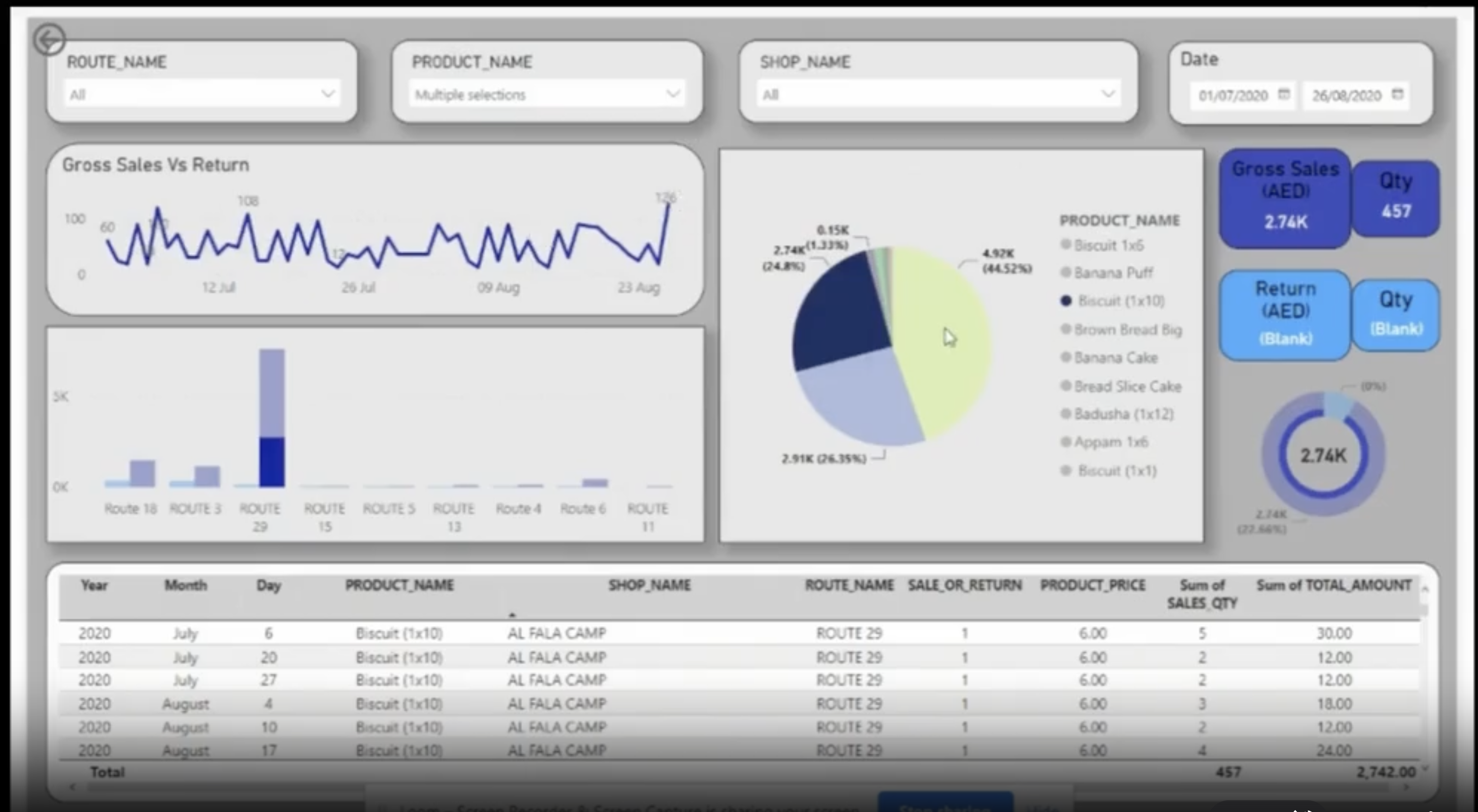Sort table by PRODUCT_NAME column header
Image resolution: width=1478 pixels, height=812 pixels.
(x=399, y=585)
